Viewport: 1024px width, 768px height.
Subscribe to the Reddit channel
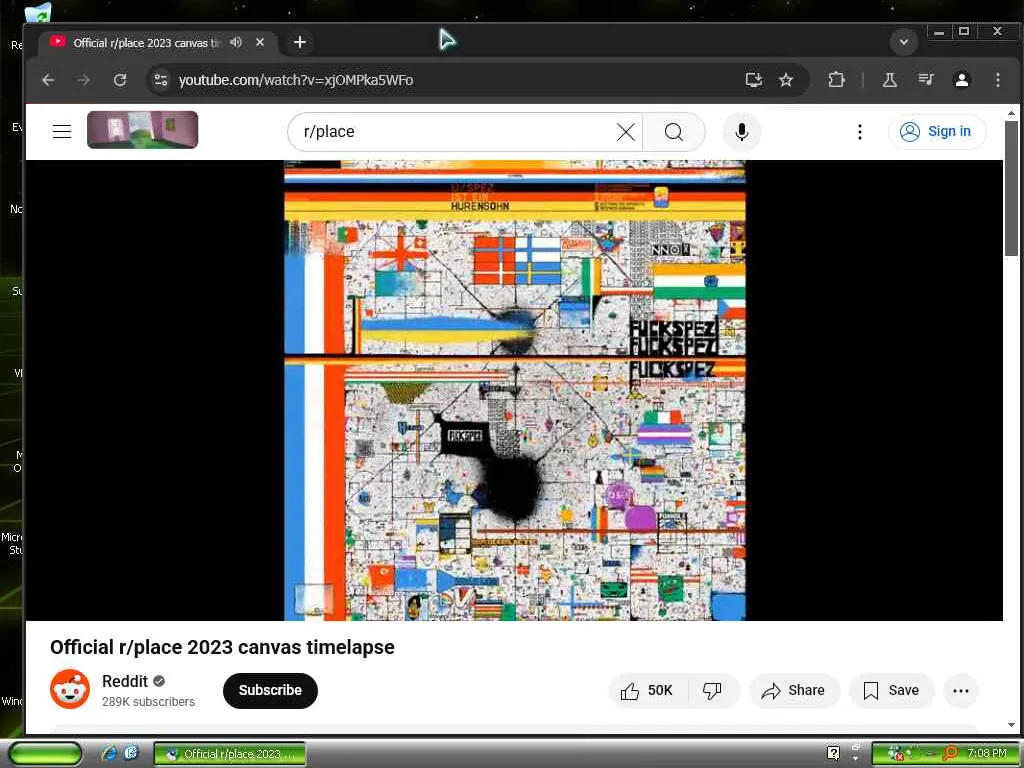pyautogui.click(x=270, y=690)
